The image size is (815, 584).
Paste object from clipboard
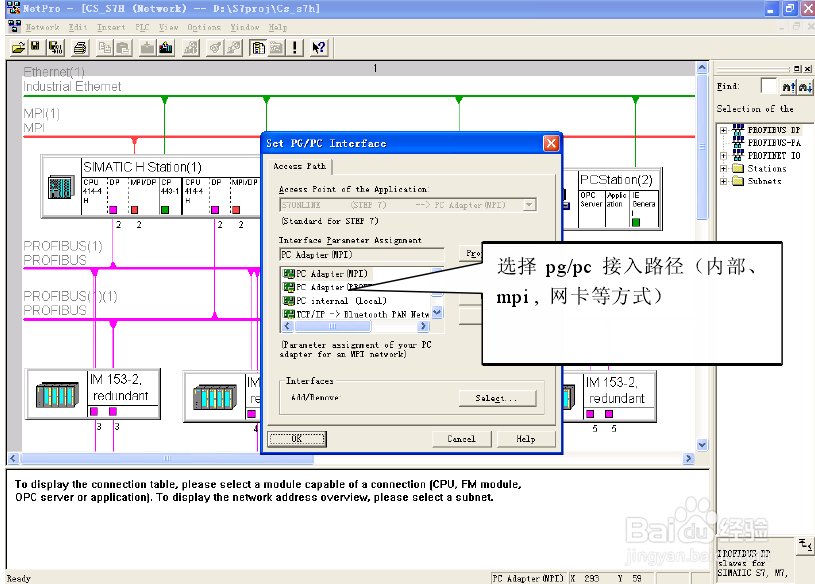(x=124, y=47)
